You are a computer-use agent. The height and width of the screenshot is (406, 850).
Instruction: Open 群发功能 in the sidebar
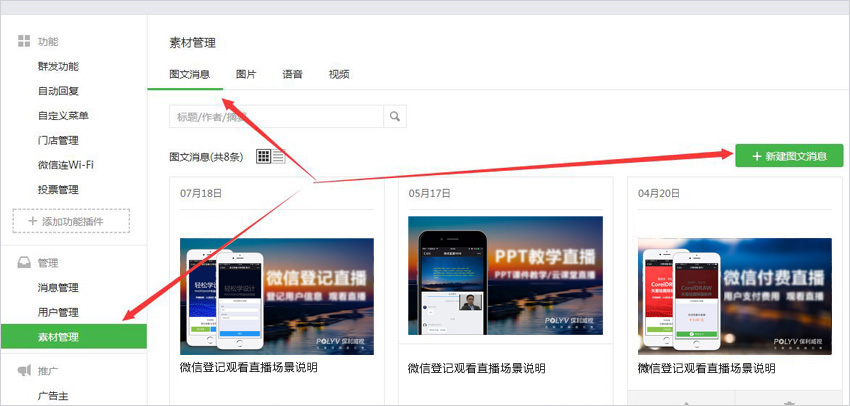(58, 67)
